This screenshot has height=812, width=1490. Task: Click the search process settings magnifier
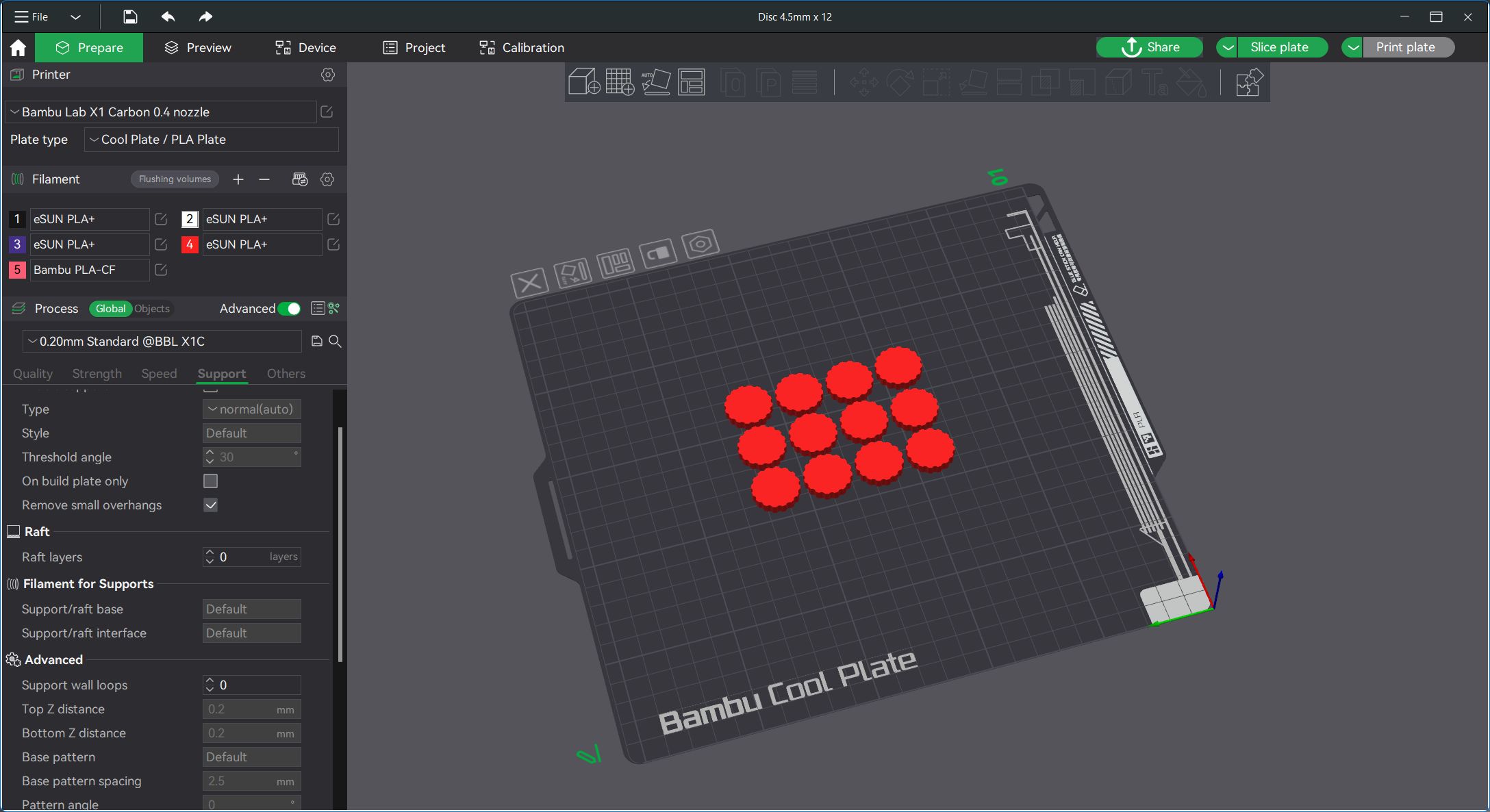335,341
